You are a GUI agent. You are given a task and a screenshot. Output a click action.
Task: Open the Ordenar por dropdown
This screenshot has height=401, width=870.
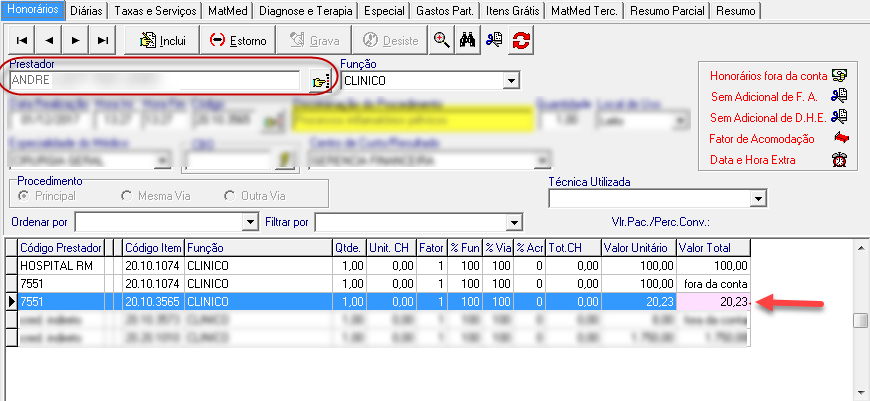249,222
